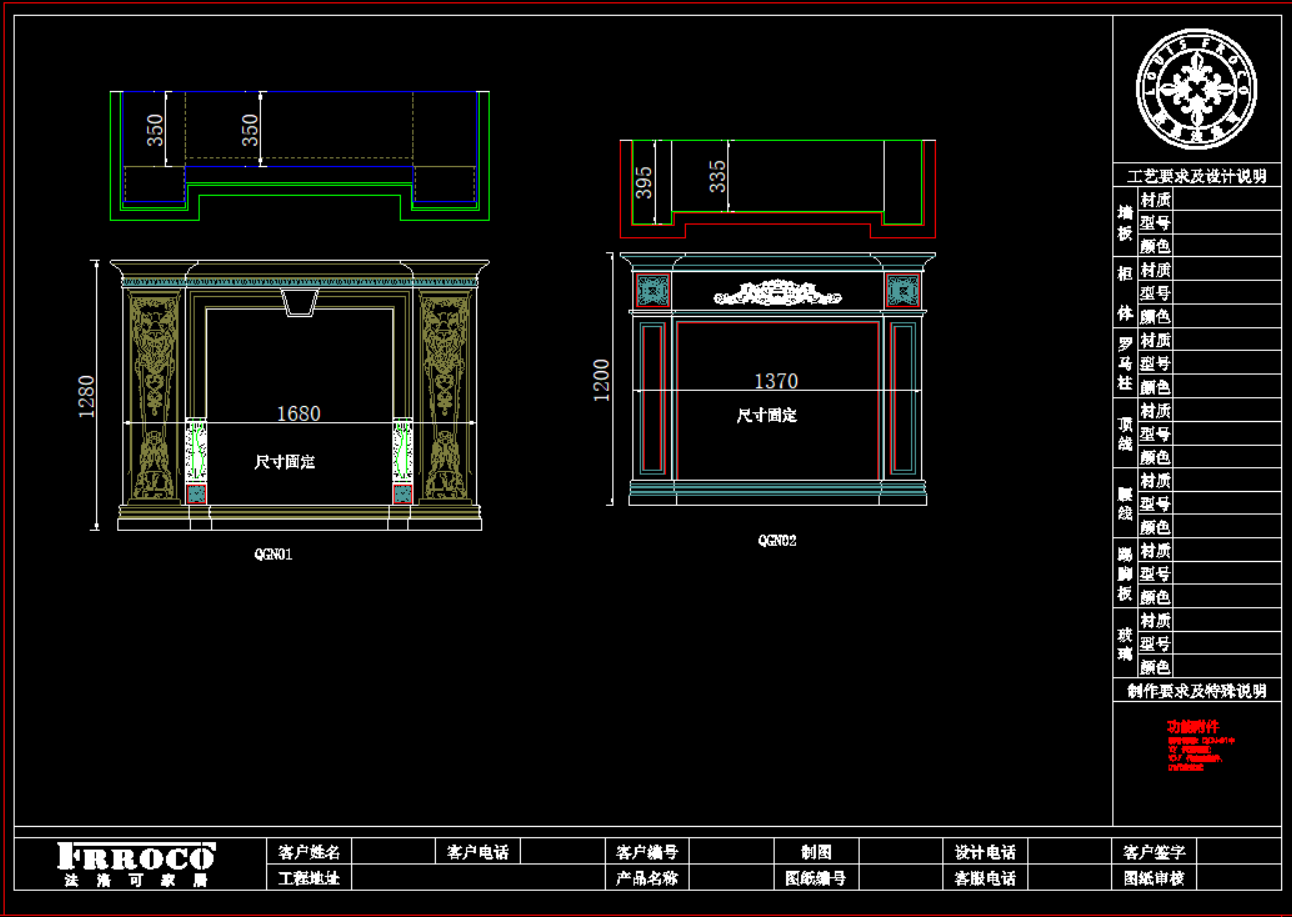
Task: Click the red 功能附件 note text
Action: coord(1193,727)
